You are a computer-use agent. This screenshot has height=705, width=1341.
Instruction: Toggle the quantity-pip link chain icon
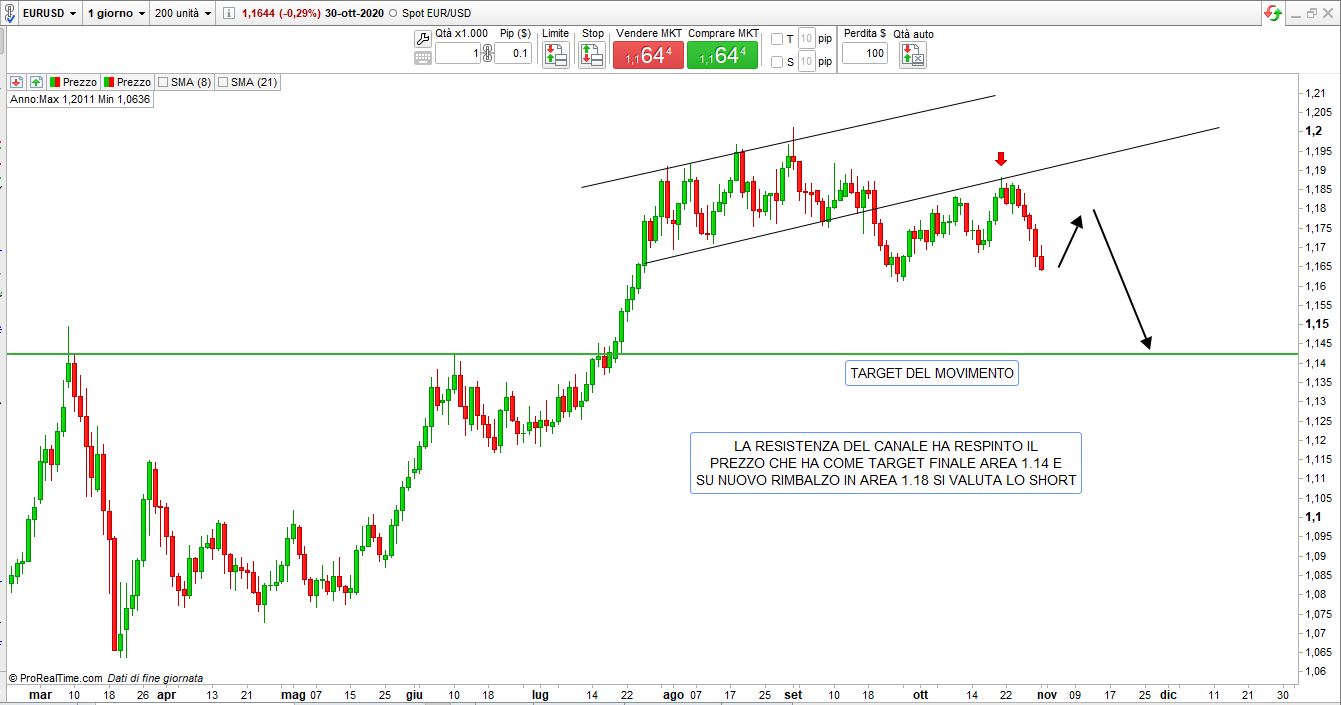(x=487, y=52)
